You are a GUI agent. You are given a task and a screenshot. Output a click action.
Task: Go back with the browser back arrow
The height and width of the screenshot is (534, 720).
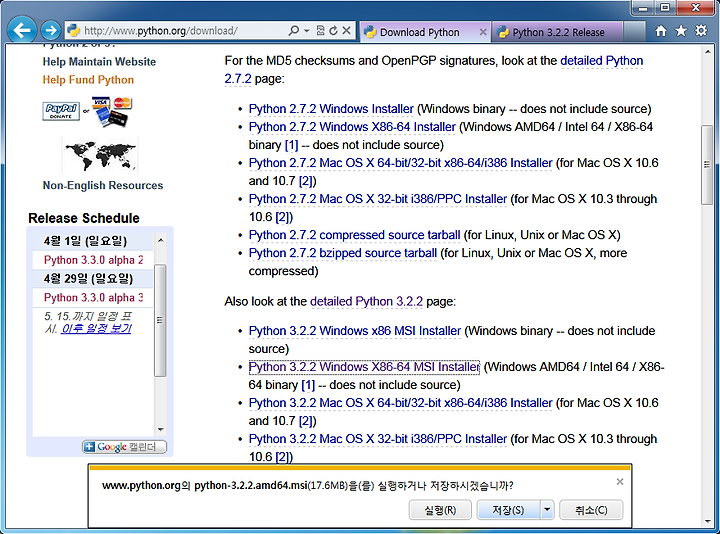coord(21,30)
